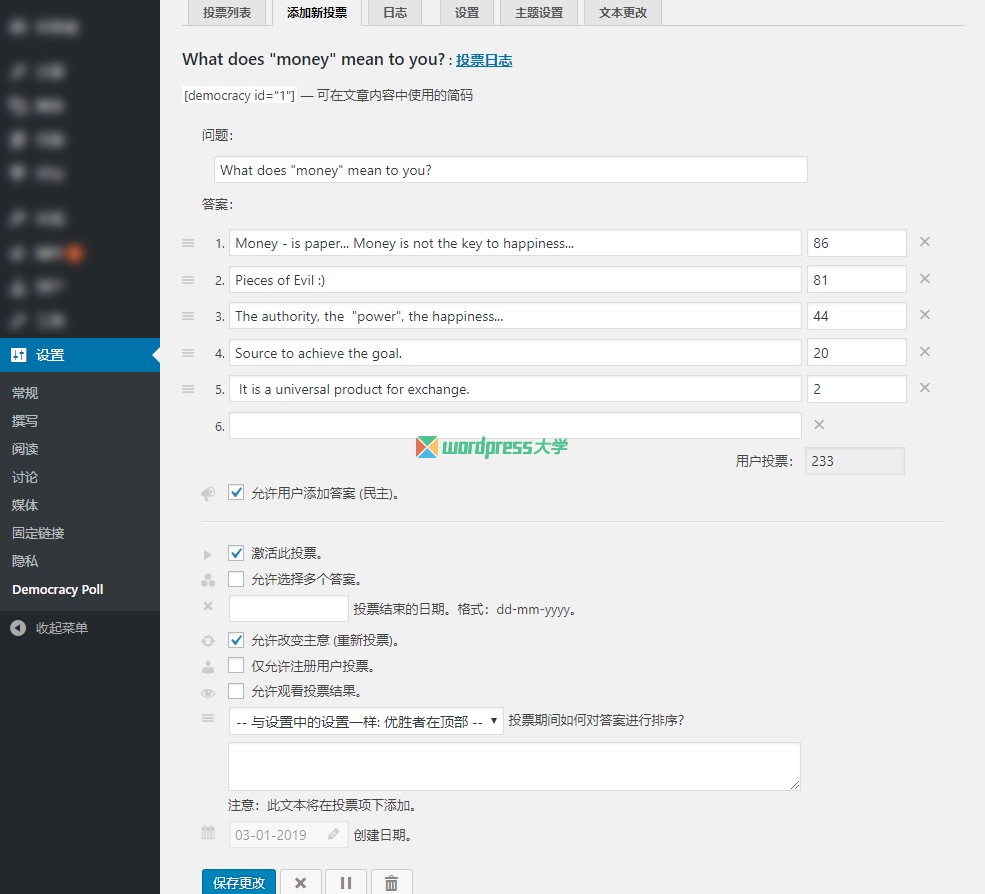This screenshot has height=894, width=985.
Task: Click the note textarea below sorting
Action: pos(514,766)
